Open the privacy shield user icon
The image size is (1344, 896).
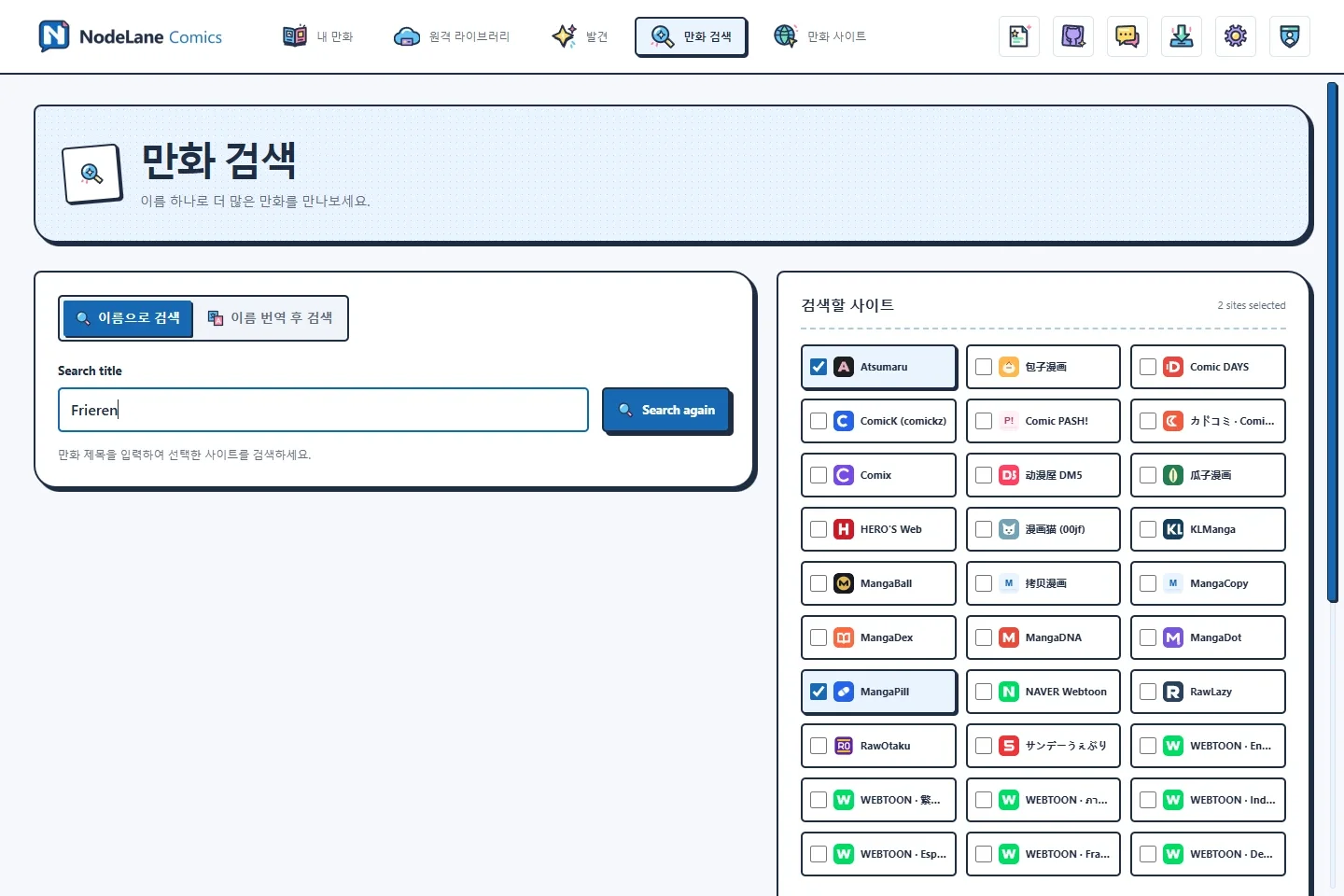pos(1289,36)
